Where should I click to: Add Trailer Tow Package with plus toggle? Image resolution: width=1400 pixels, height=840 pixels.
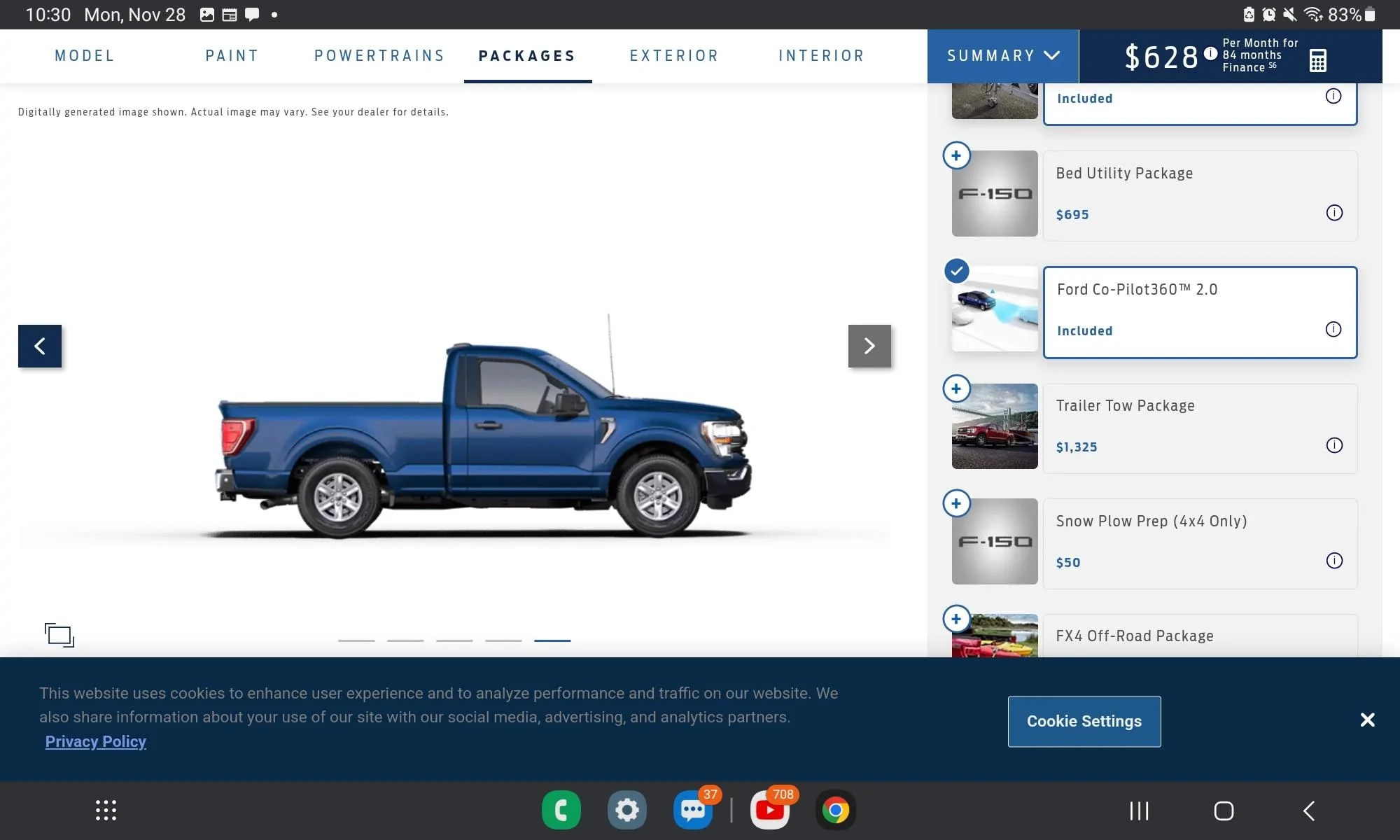pos(956,388)
